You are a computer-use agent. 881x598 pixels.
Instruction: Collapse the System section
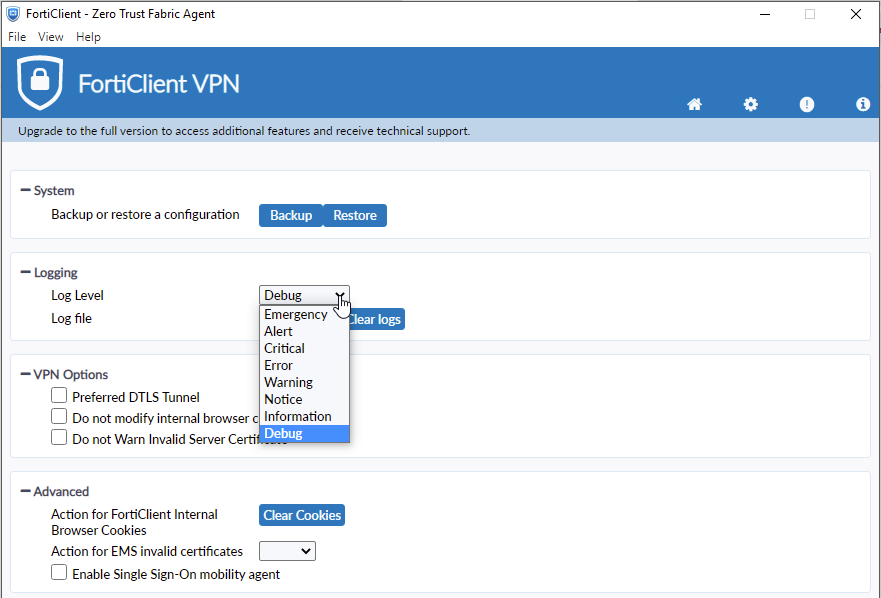click(25, 191)
